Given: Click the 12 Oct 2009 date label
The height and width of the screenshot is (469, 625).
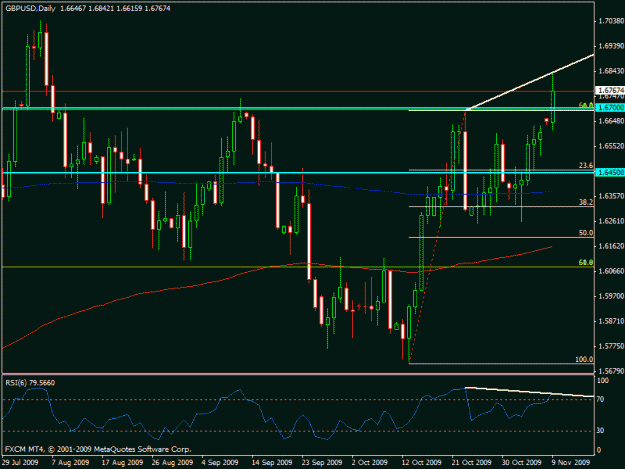Looking at the screenshot, I should [421, 462].
